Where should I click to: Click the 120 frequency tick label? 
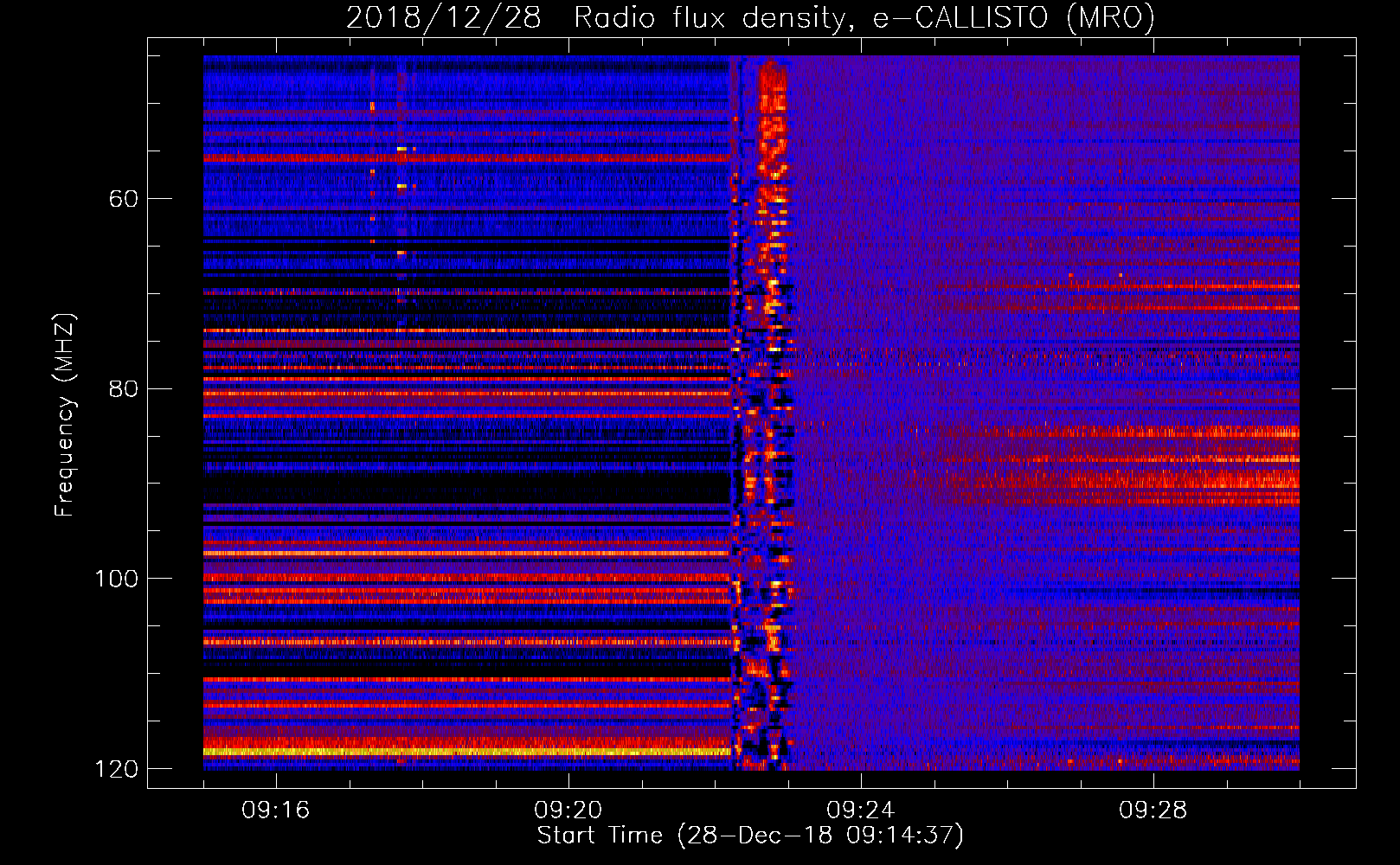[x=116, y=769]
